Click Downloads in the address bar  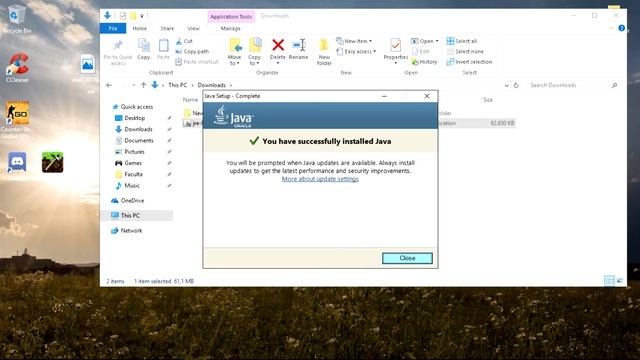coord(211,85)
